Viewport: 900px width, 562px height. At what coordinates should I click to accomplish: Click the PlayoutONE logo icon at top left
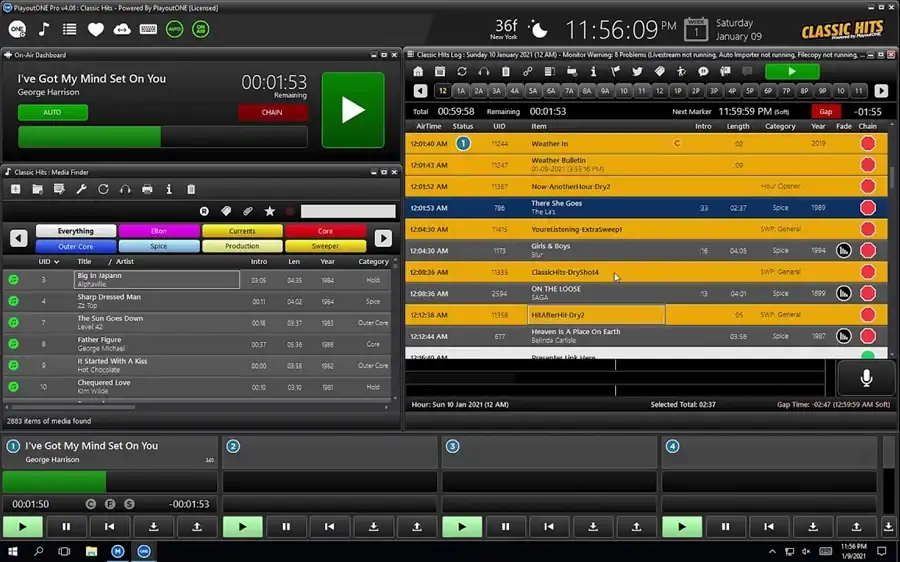[x=17, y=29]
